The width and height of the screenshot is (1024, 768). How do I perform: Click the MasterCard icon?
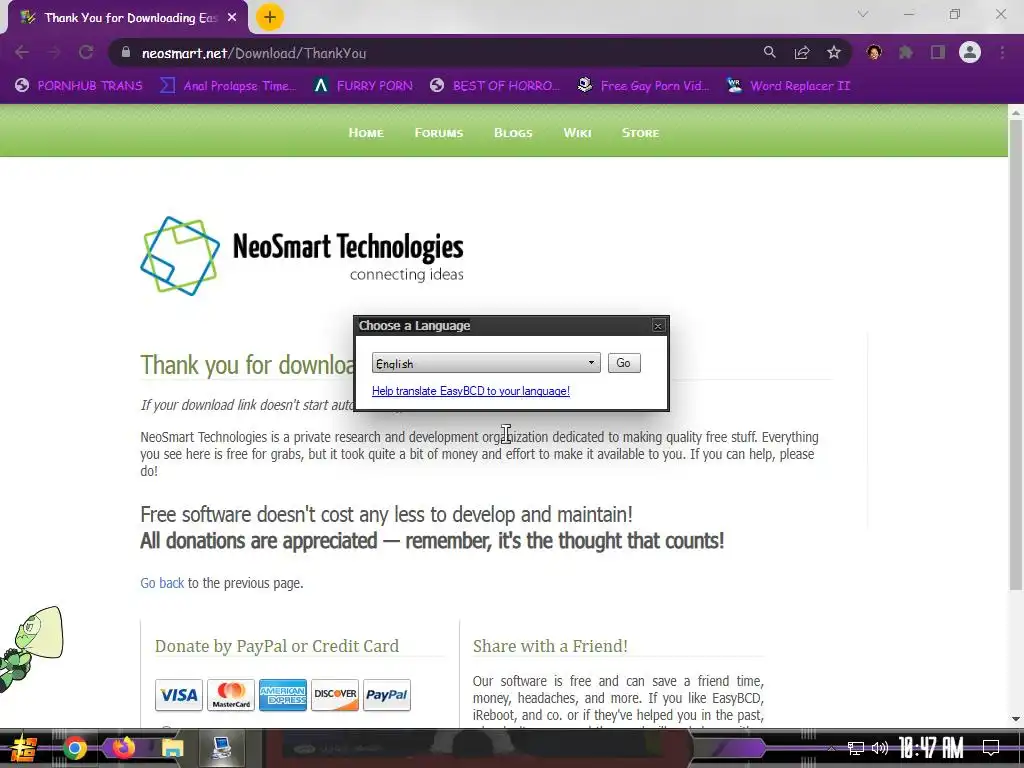(x=231, y=695)
